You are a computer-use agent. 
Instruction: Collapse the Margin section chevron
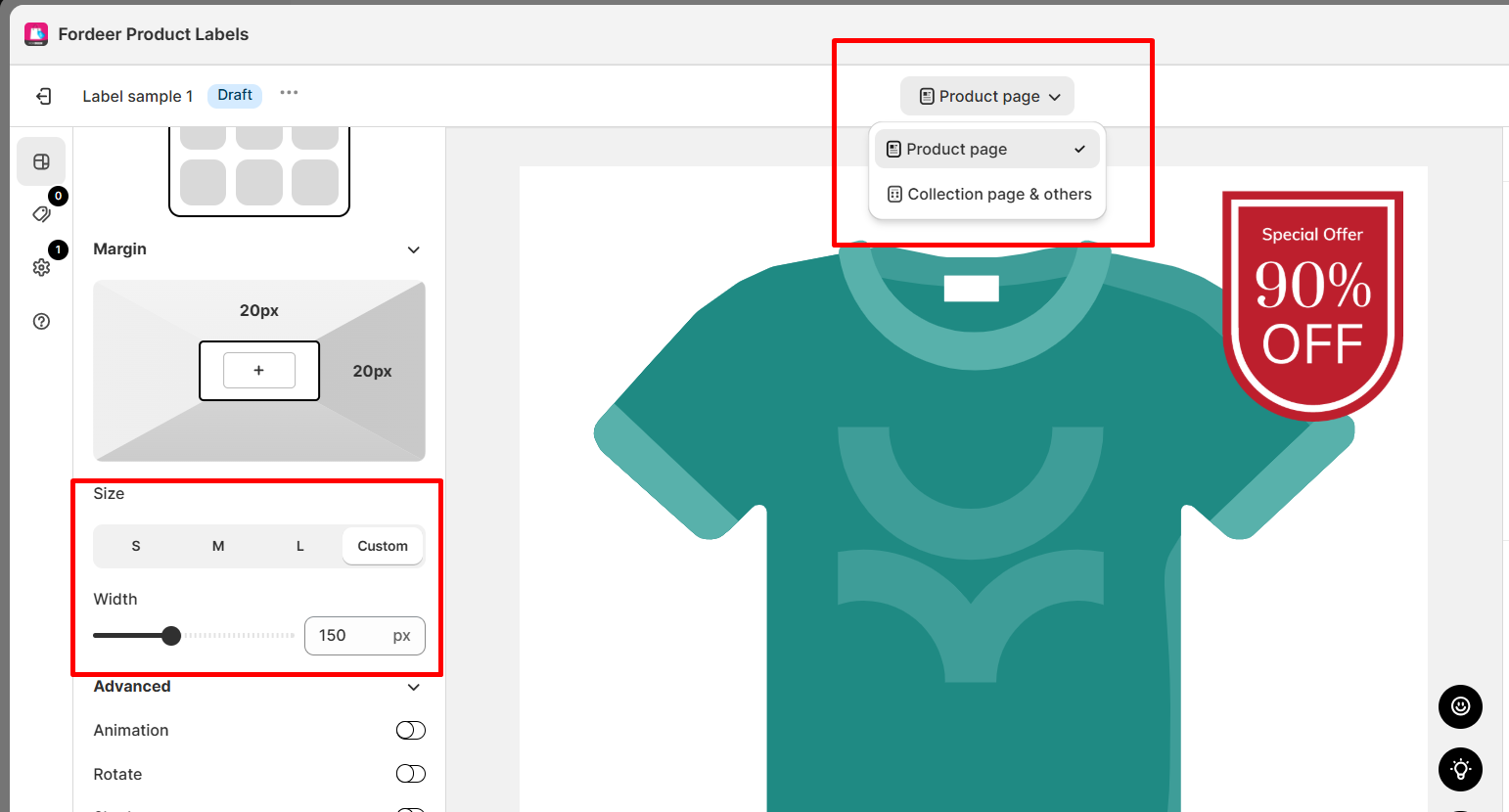pos(414,249)
